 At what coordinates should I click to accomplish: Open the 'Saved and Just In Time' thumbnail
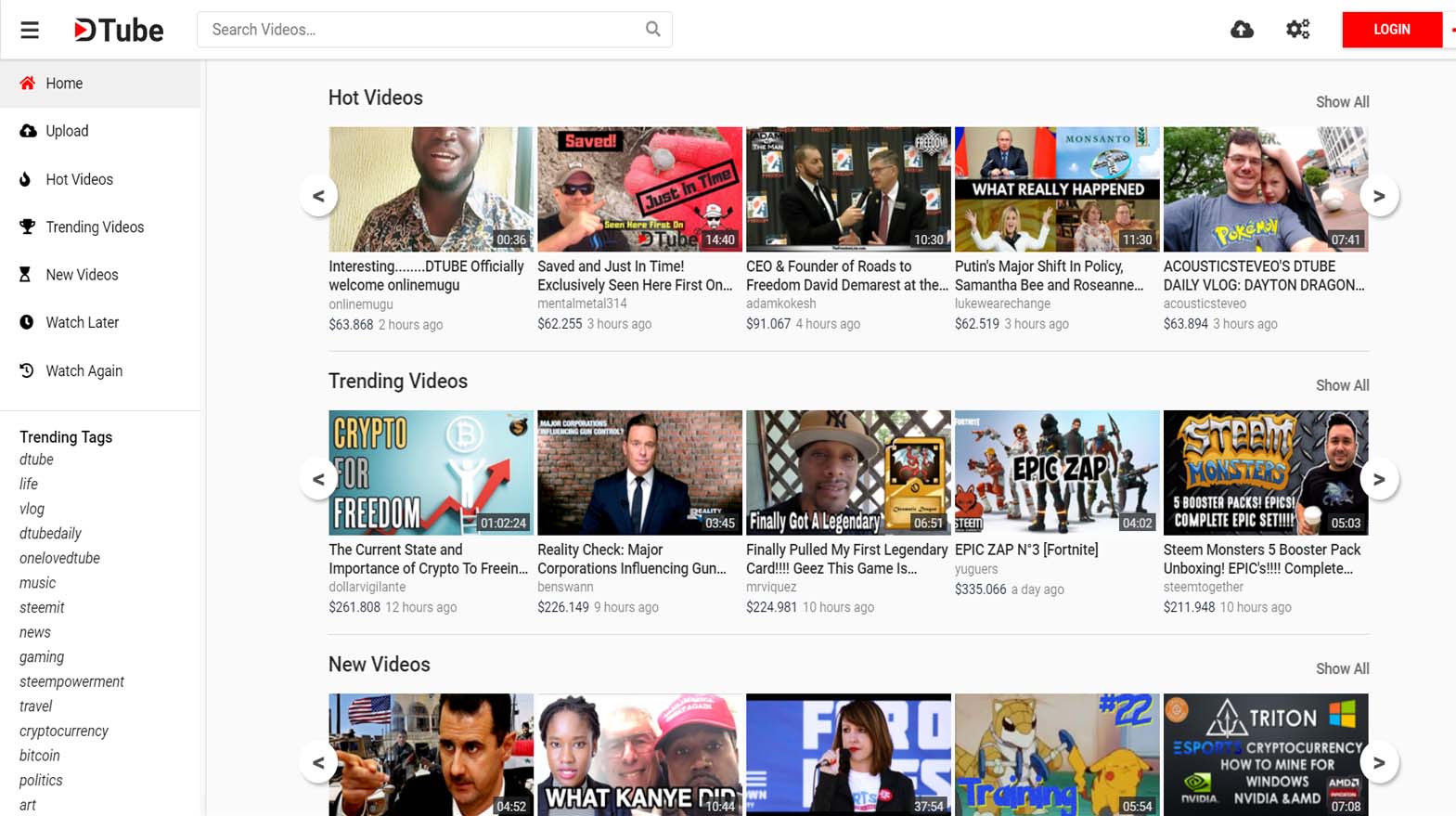(639, 189)
